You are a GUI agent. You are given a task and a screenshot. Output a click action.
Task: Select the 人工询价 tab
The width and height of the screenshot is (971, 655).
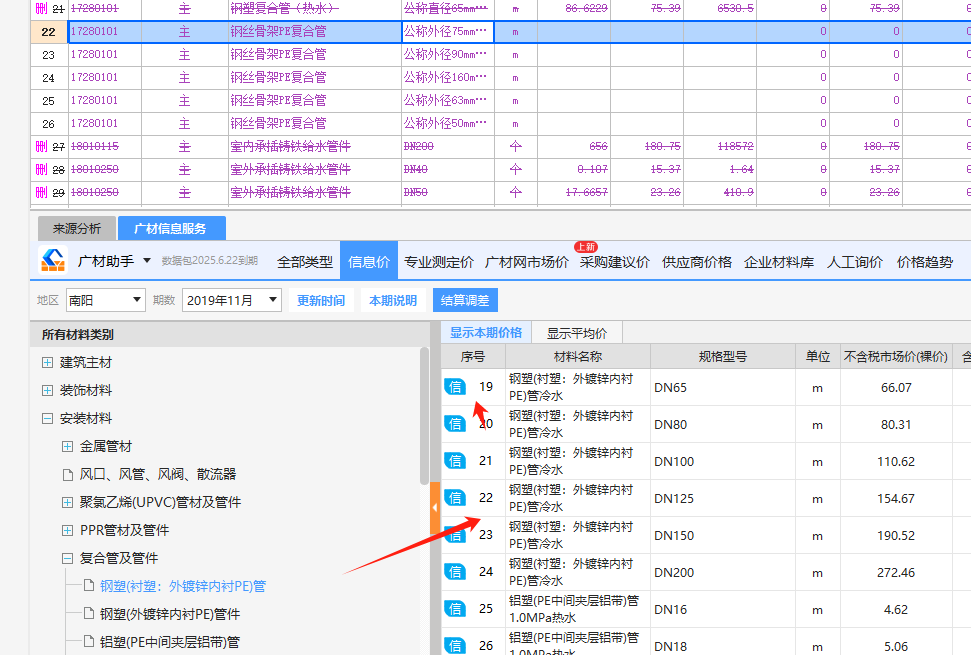[x=855, y=262]
